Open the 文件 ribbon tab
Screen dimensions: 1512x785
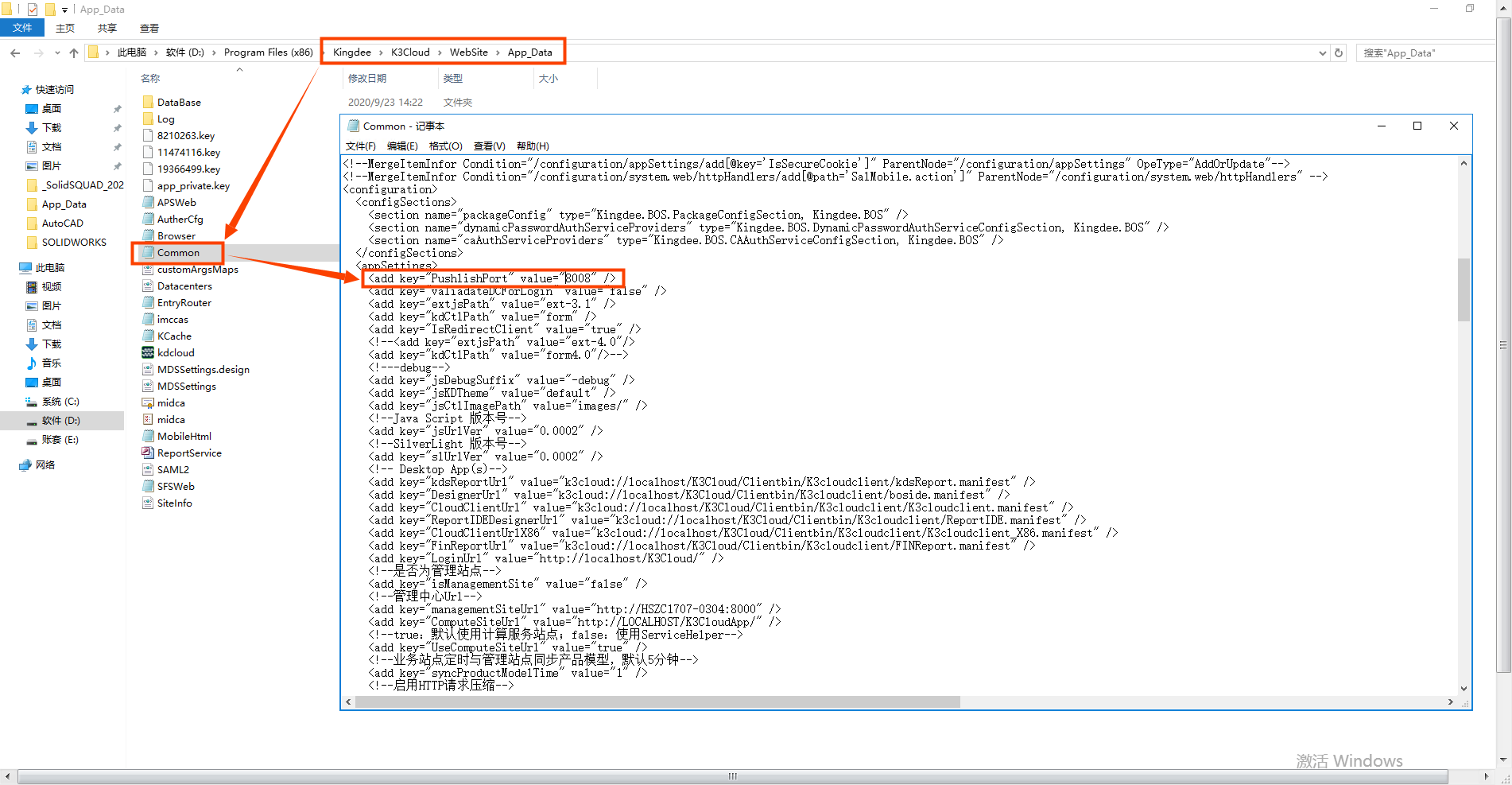click(22, 28)
